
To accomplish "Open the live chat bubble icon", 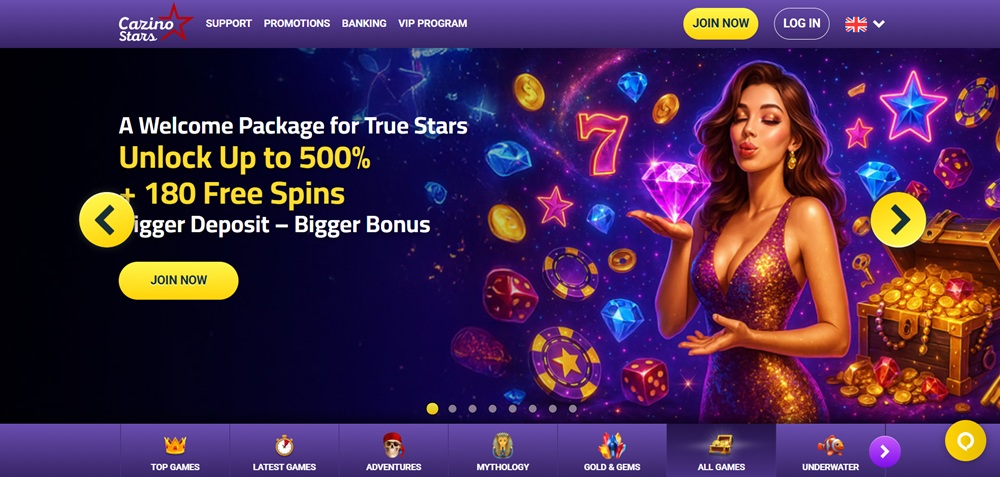I will click(965, 441).
